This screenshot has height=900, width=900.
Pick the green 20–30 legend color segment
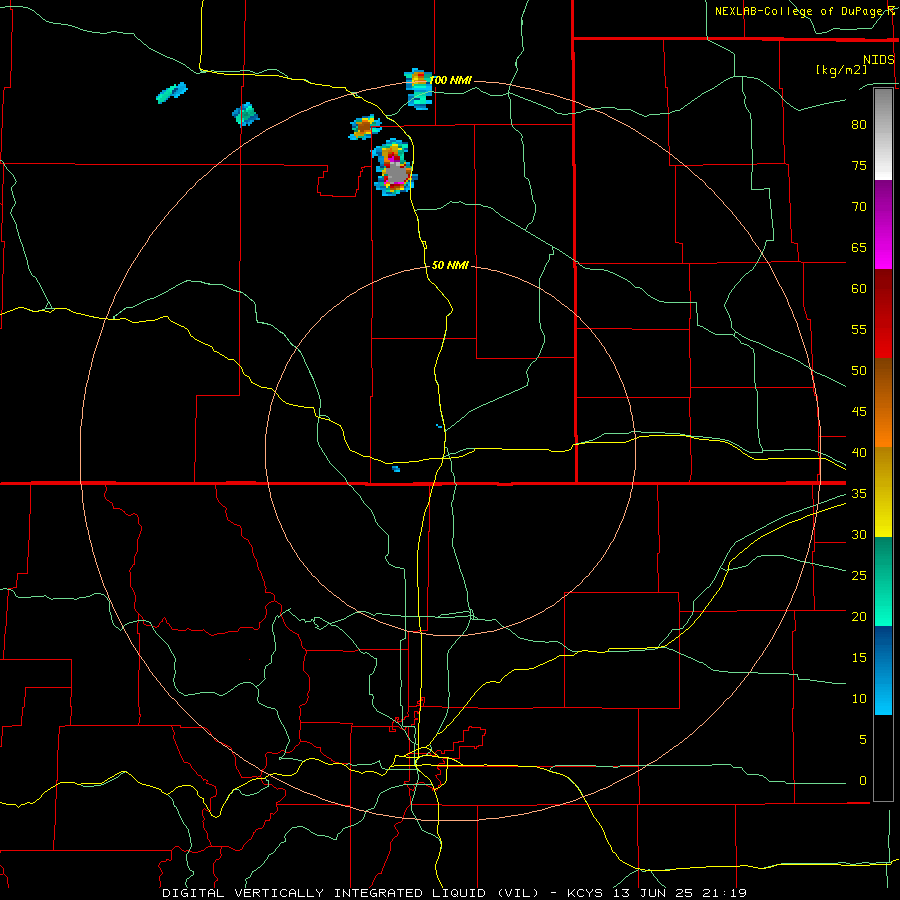click(883, 581)
